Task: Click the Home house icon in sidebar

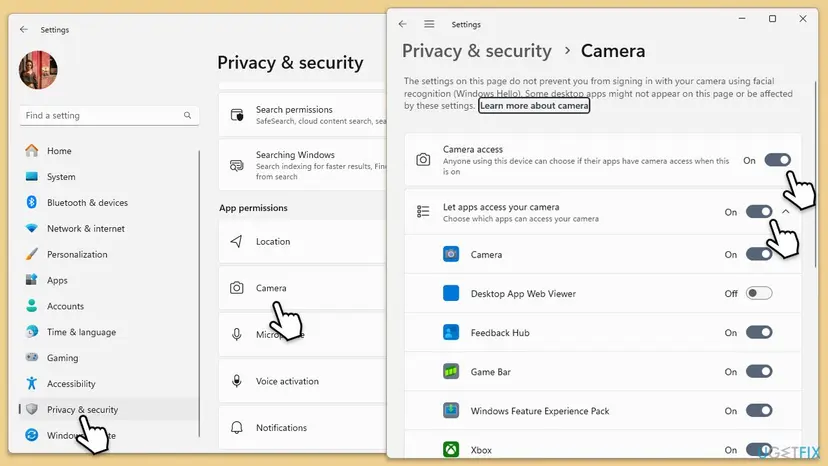Action: (x=32, y=151)
